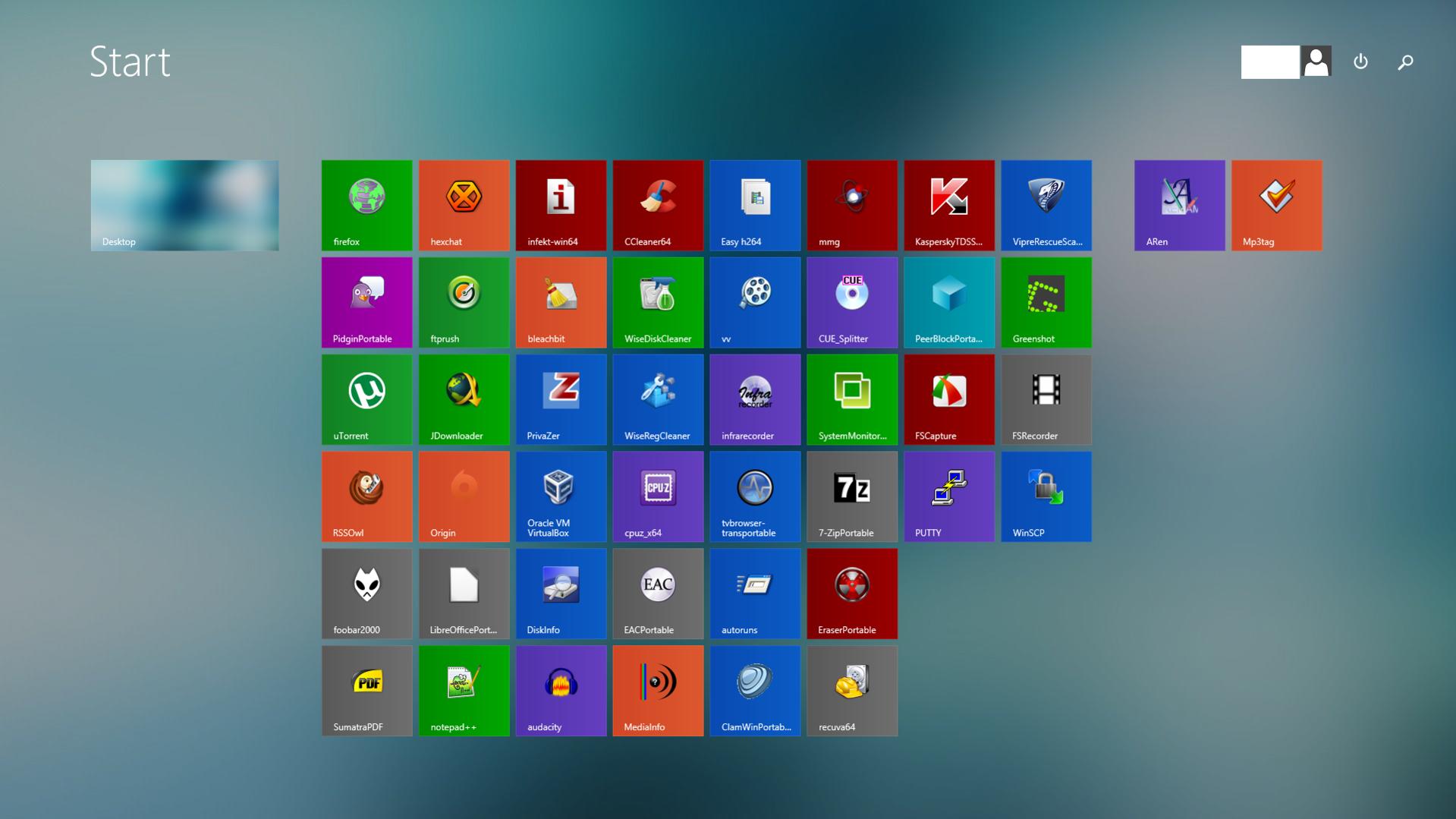Open the bleachbit tile
This screenshot has height=819, width=1456.
(561, 302)
